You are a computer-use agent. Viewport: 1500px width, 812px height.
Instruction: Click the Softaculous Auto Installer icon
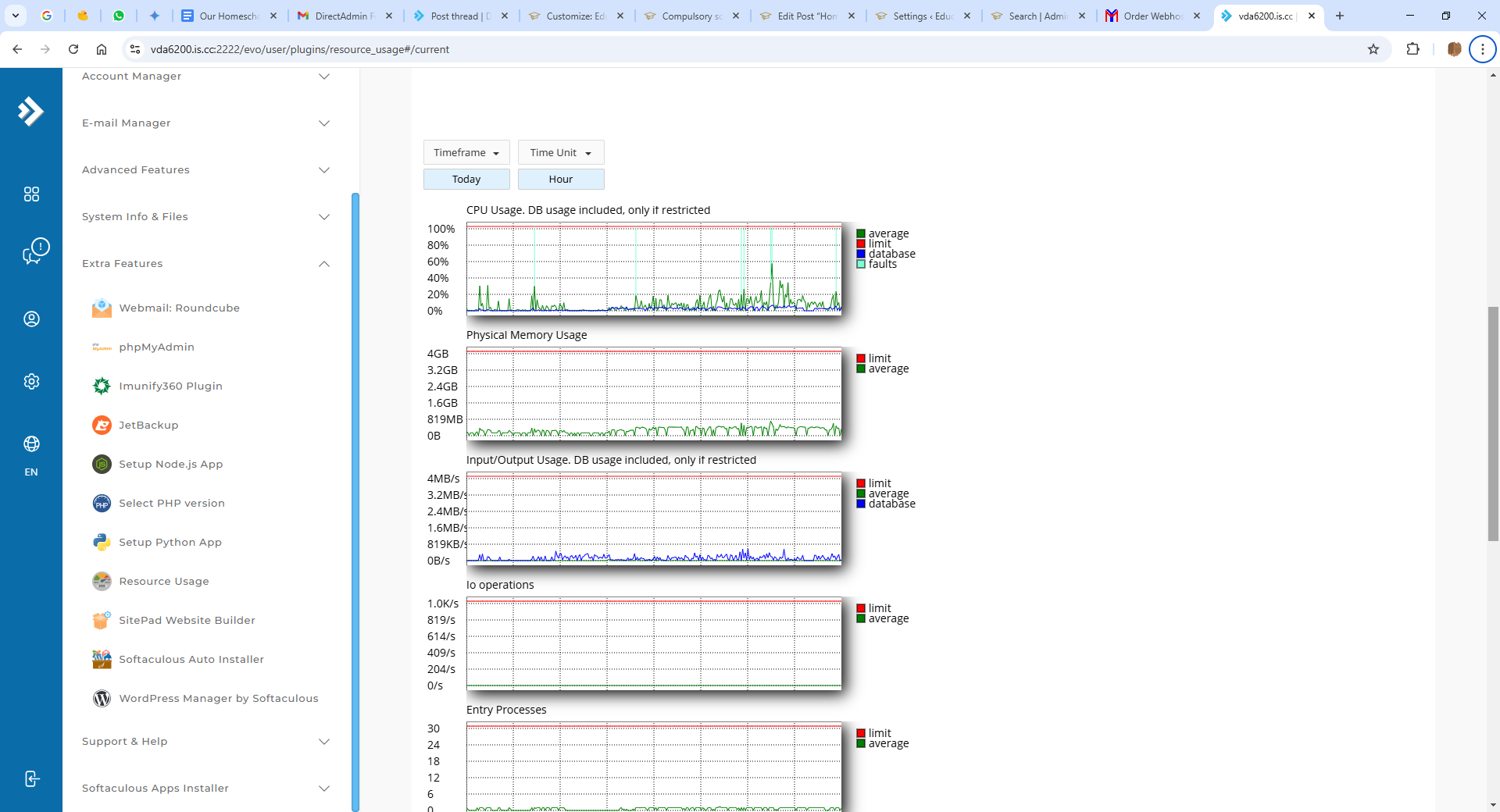tap(102, 660)
